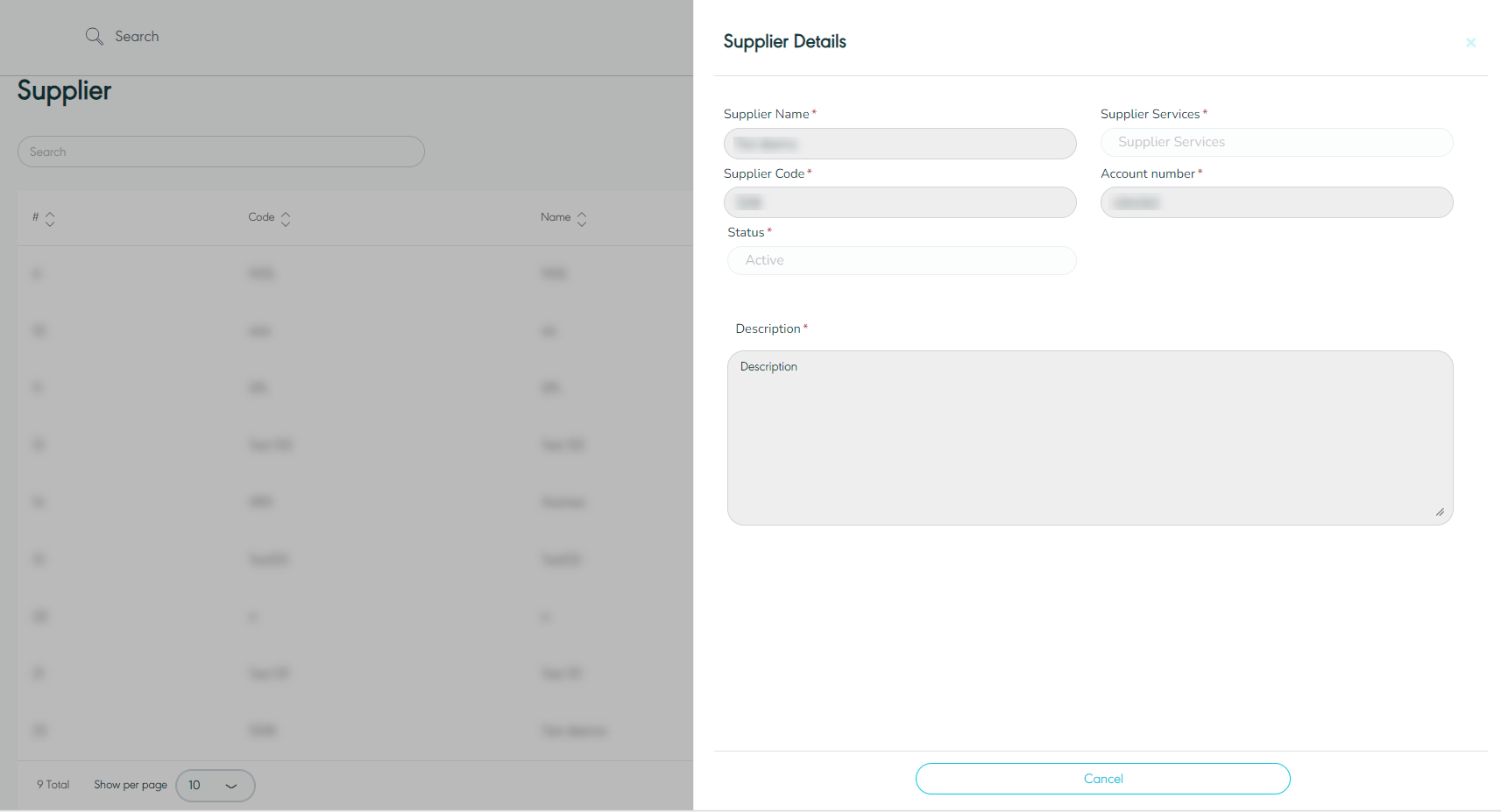Screen dimensions: 1501x812
Task: Click inside the Description text area
Action: (x=1089, y=438)
